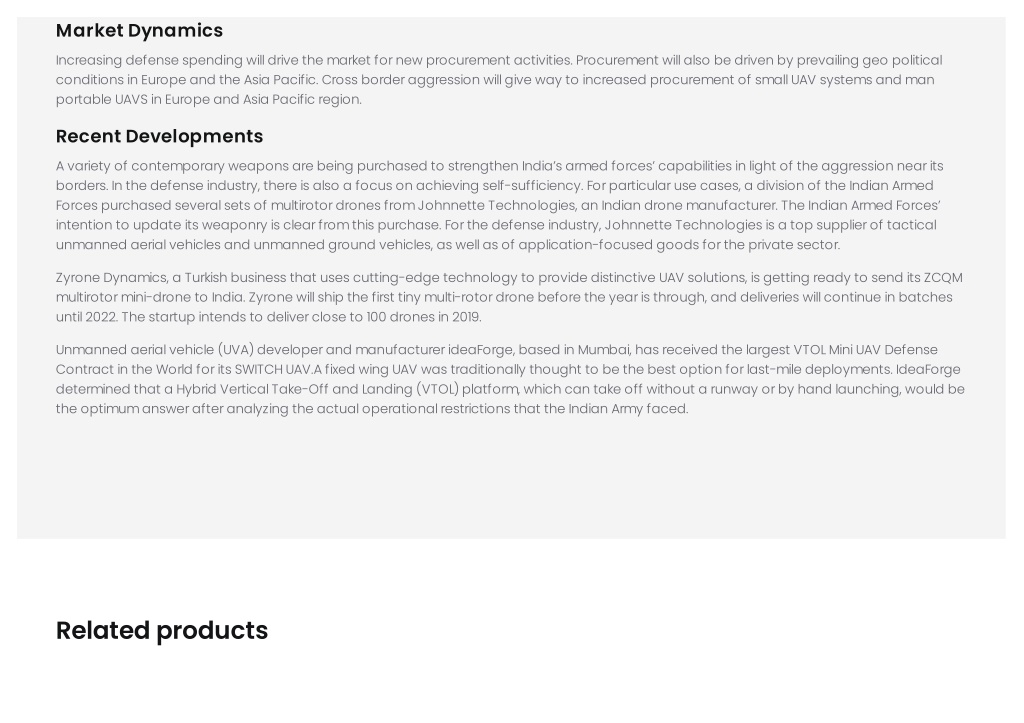Screen dimensions: 1024x723
Task: Click the Recent Developments heading
Action: 159,136
